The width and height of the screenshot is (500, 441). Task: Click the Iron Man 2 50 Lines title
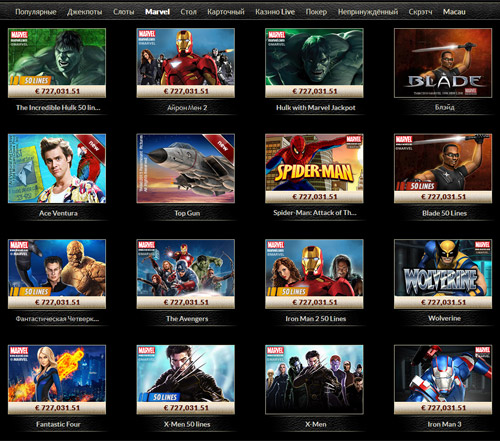click(315, 319)
